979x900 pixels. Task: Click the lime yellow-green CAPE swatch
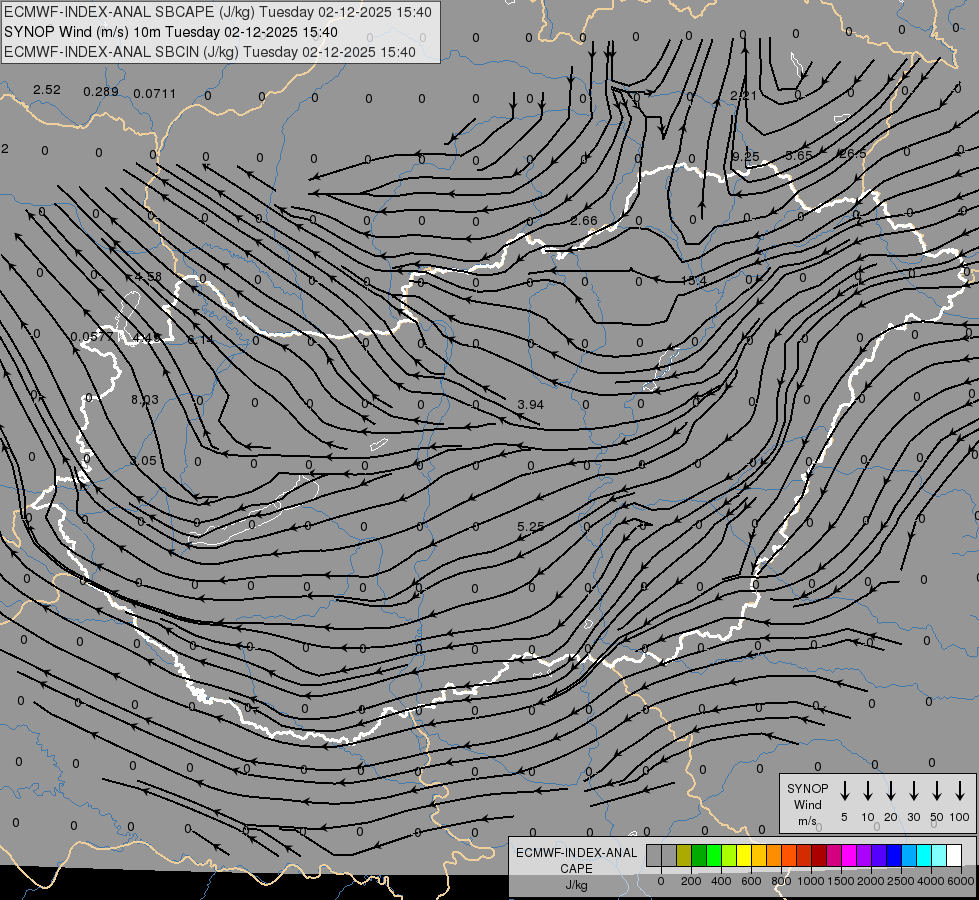tap(729, 855)
